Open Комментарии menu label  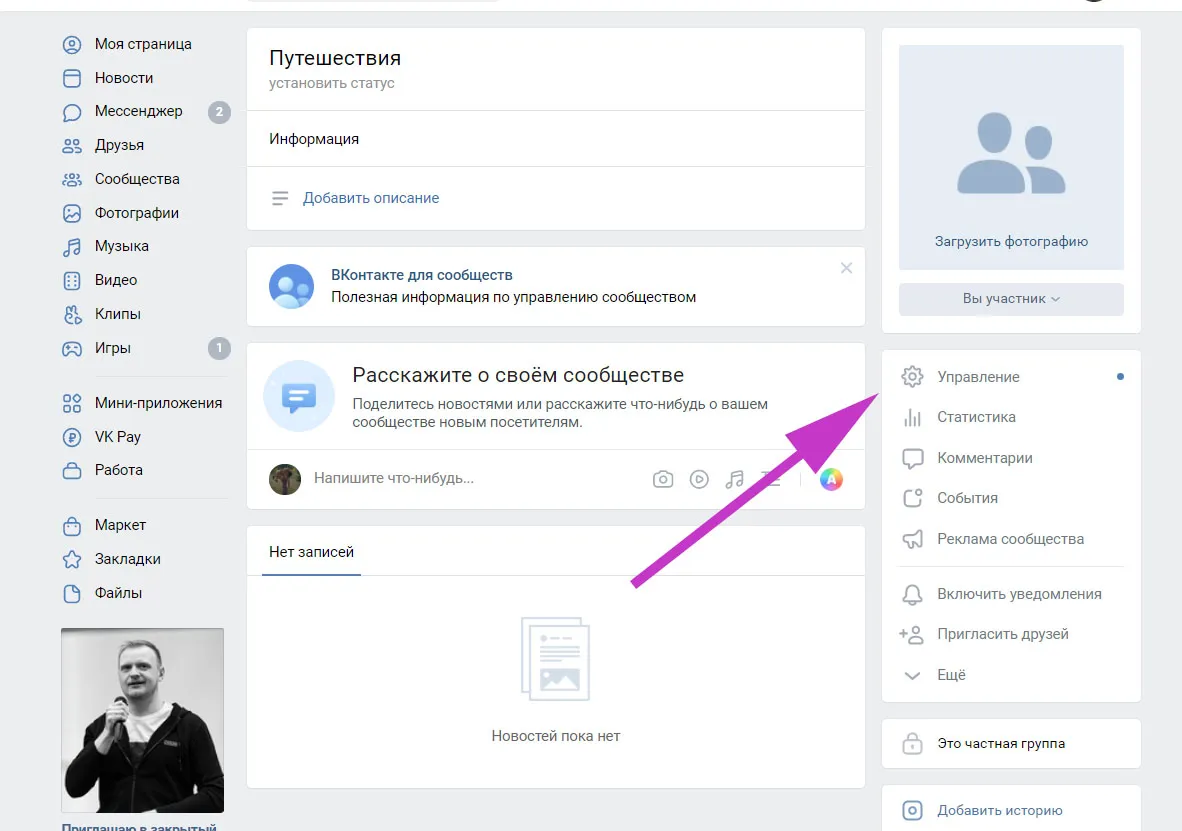point(984,458)
